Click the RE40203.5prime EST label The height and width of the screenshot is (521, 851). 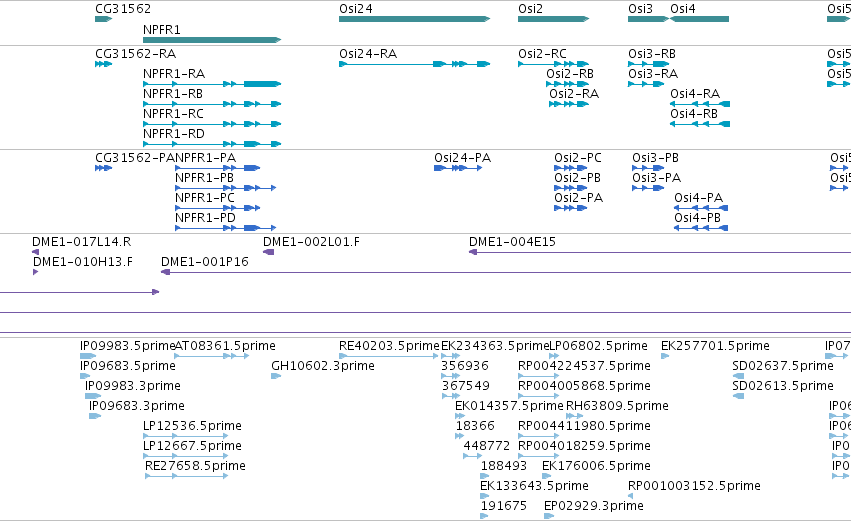(x=389, y=346)
